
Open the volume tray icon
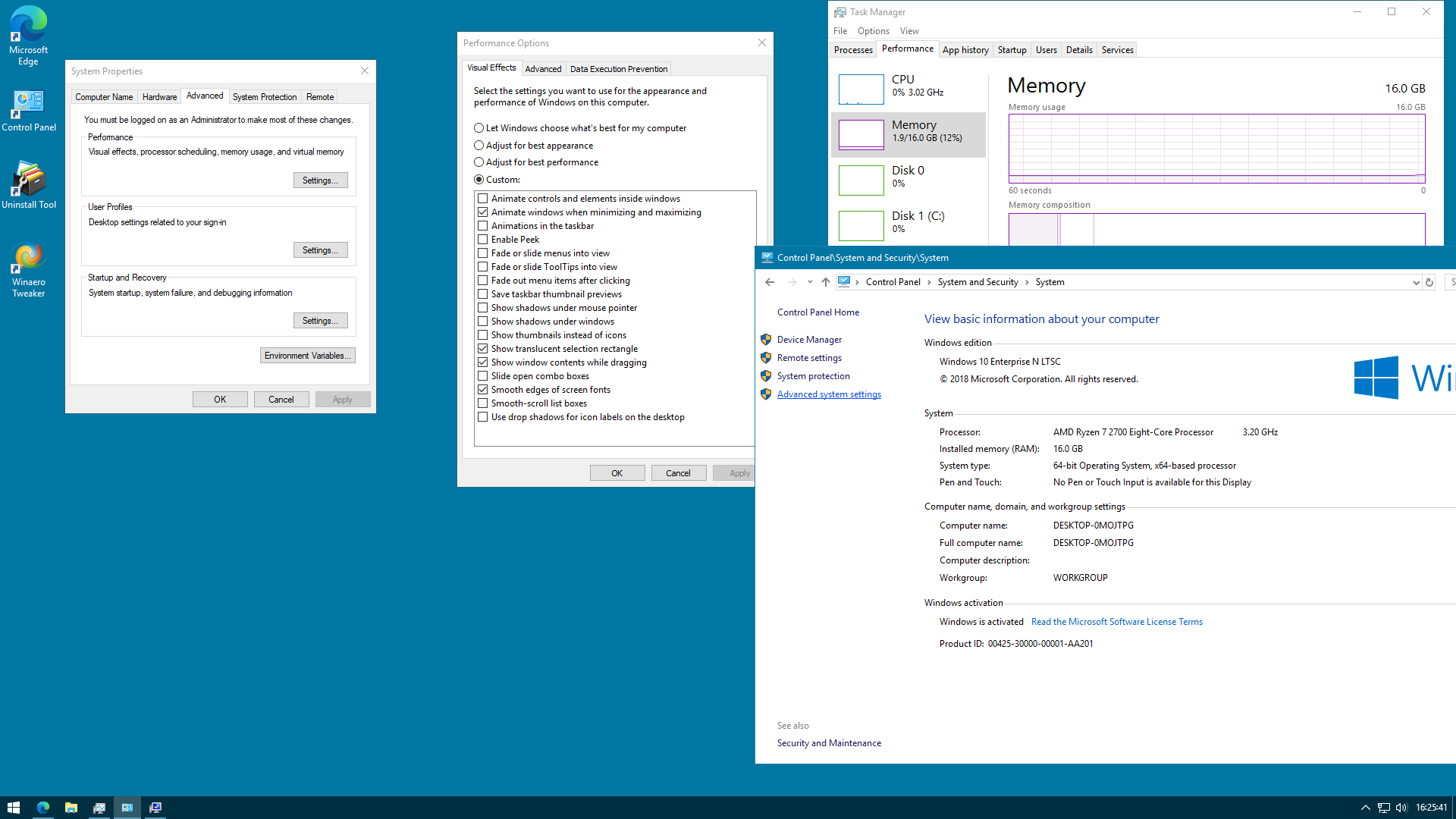(x=1401, y=808)
